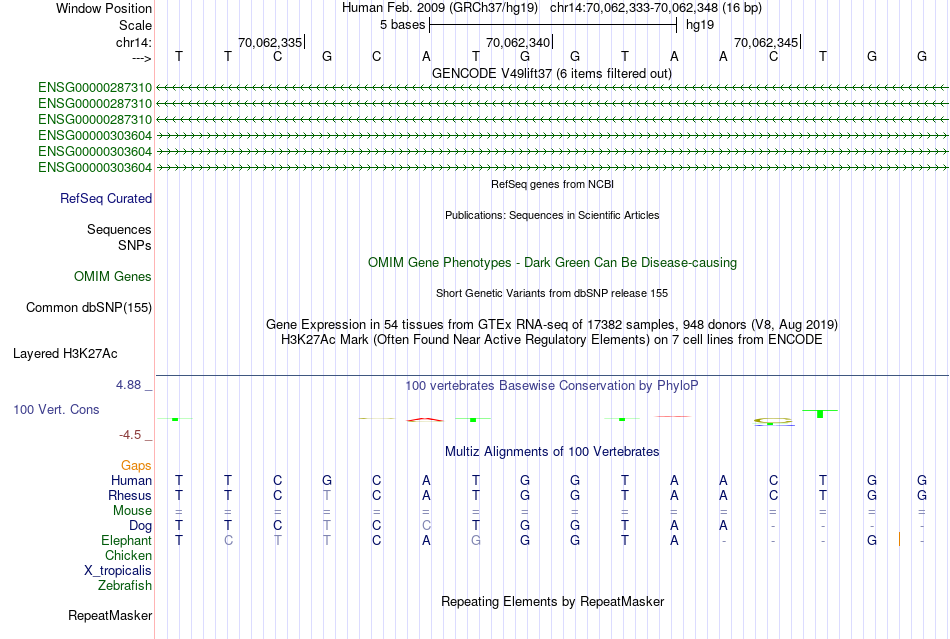Select the Chicken alignment row label
The width and height of the screenshot is (950, 639).
[128, 555]
